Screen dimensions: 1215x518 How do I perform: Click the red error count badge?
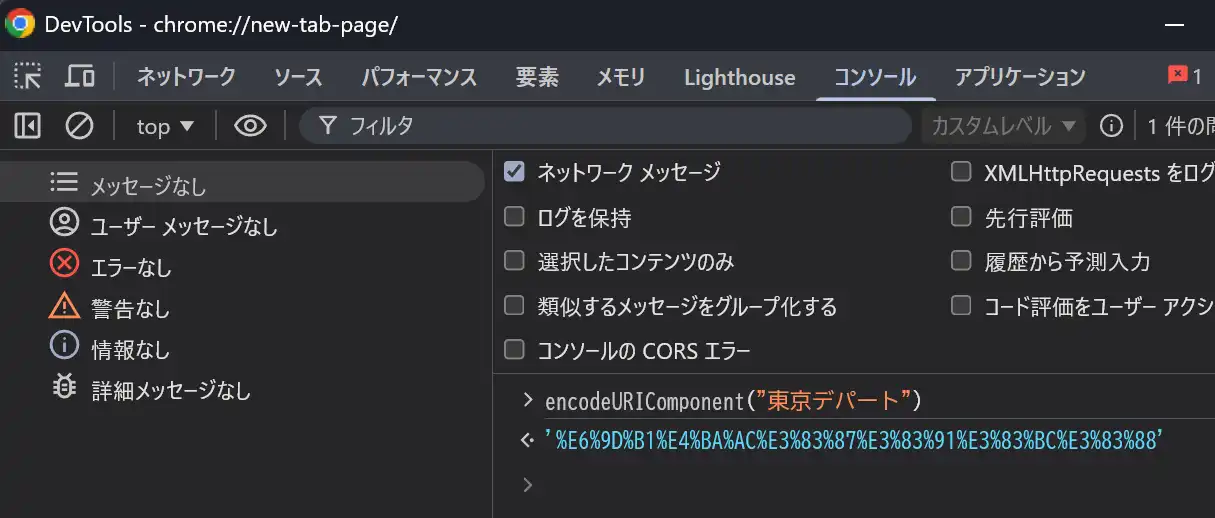pyautogui.click(x=1185, y=76)
